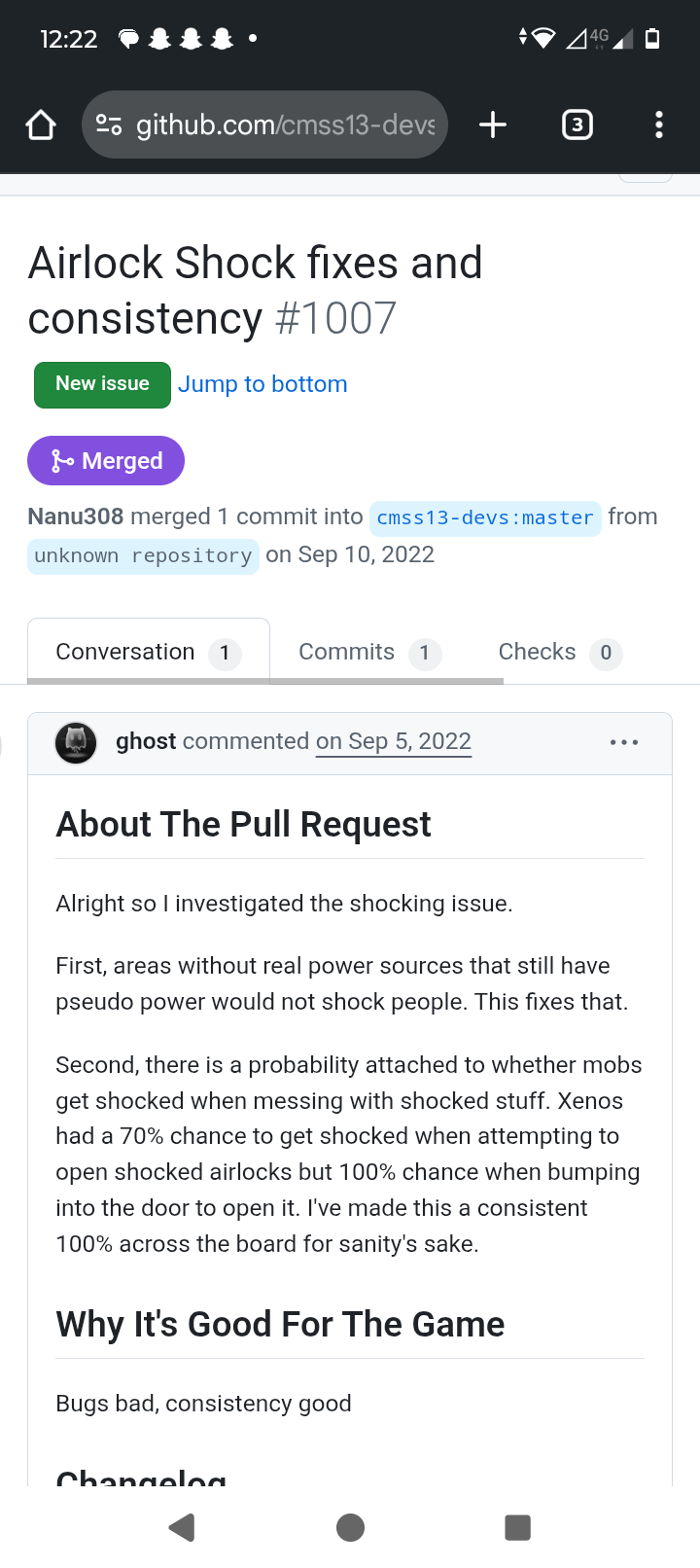Tap the browser home icon

coord(41,125)
